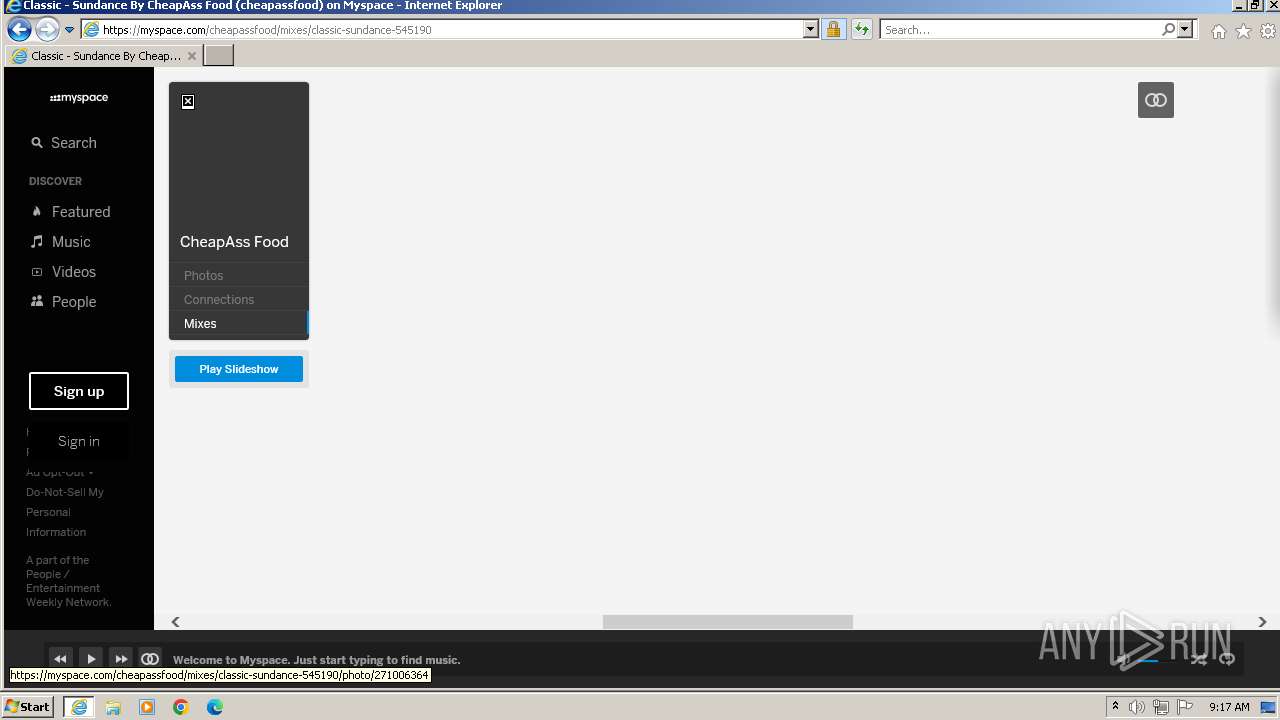Click the broken profile image icon
Viewport: 1280px width, 720px height.
coord(188,102)
